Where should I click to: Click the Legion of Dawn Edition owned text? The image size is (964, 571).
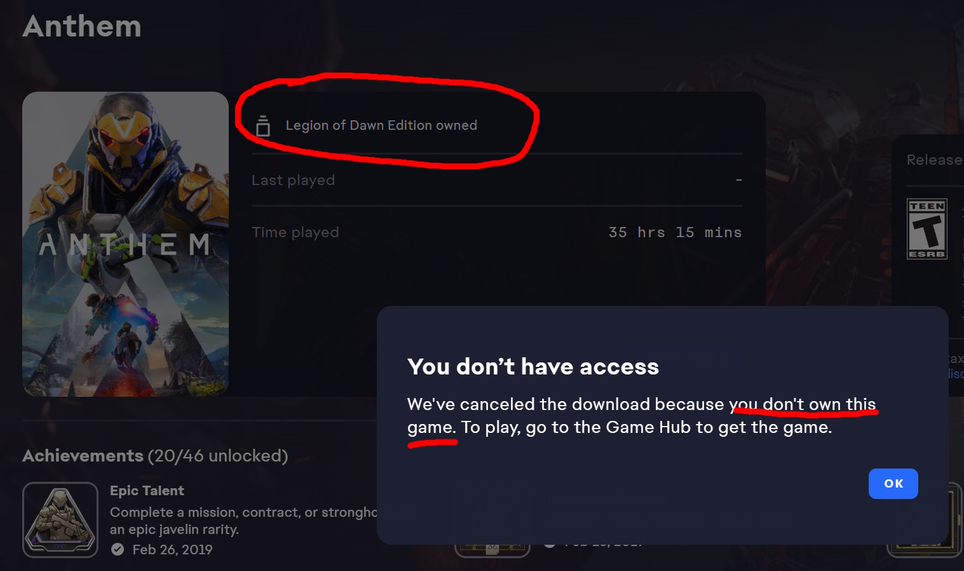coord(381,125)
